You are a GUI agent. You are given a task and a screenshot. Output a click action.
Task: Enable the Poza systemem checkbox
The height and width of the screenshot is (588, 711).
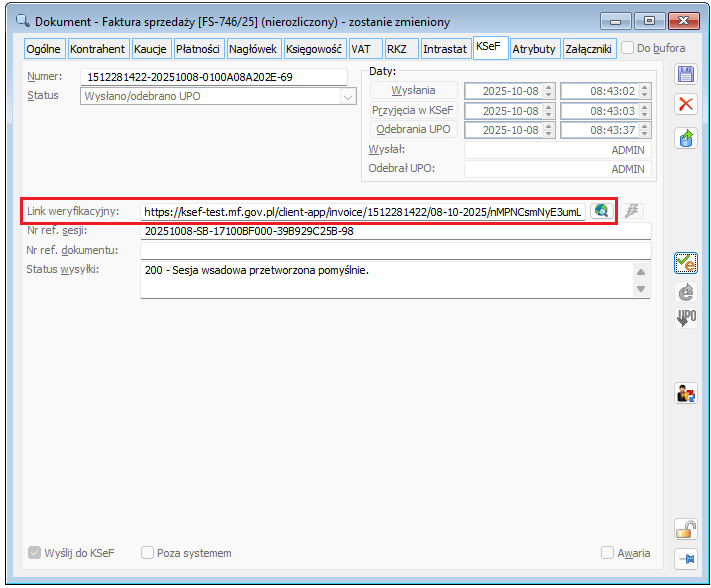tap(147, 553)
